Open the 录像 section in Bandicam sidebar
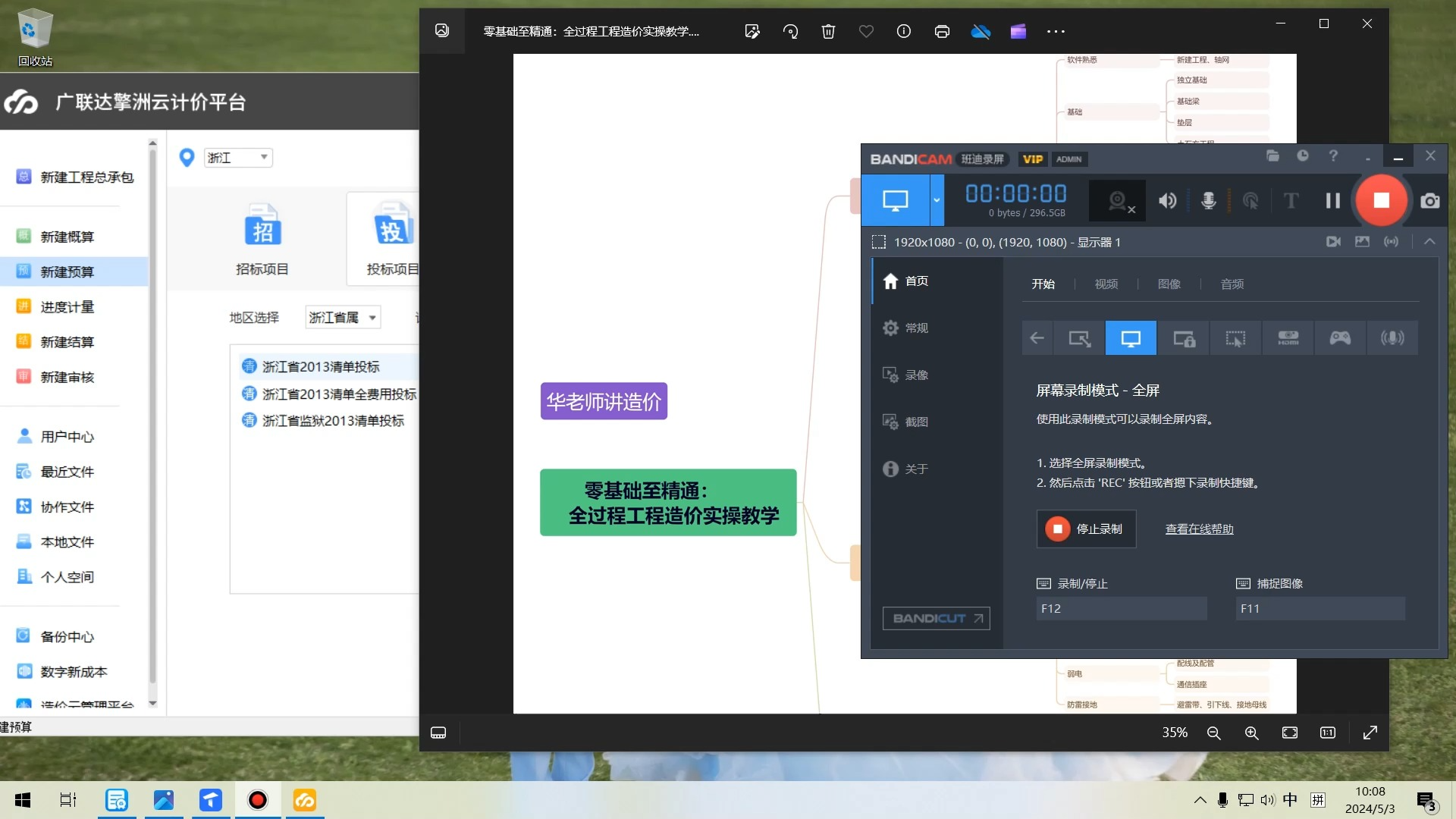 tap(915, 375)
